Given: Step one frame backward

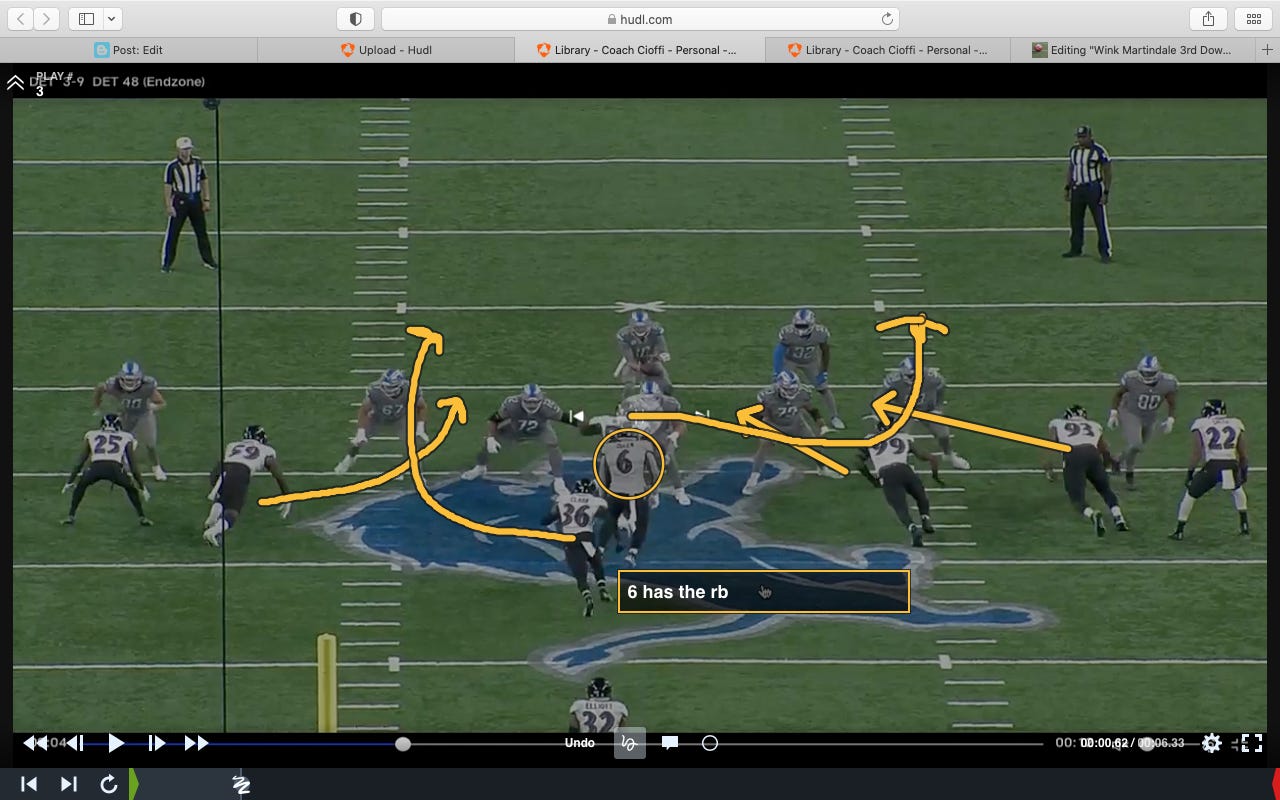Looking at the screenshot, I should tap(75, 743).
